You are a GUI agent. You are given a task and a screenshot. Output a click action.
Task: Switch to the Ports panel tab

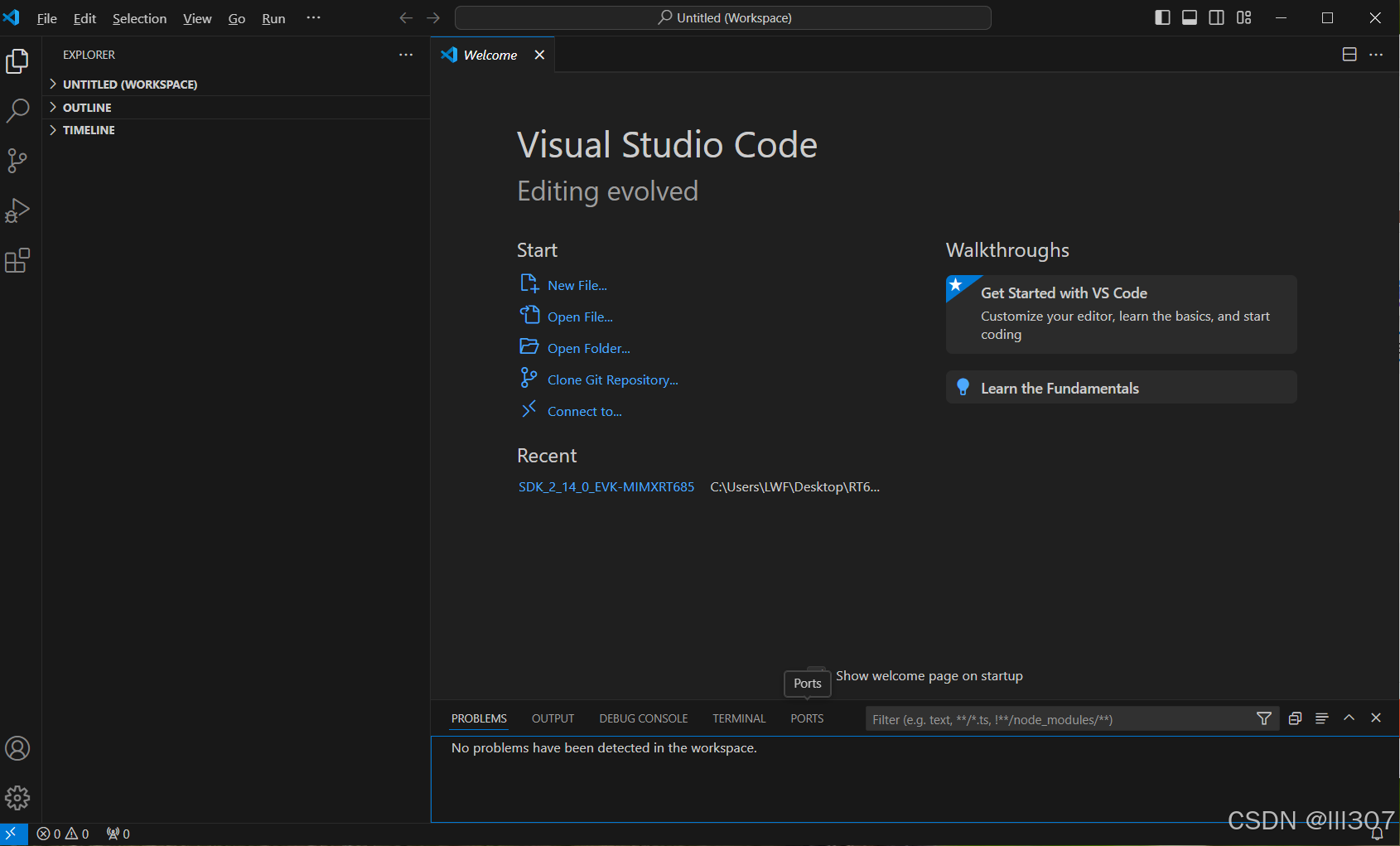tap(807, 718)
